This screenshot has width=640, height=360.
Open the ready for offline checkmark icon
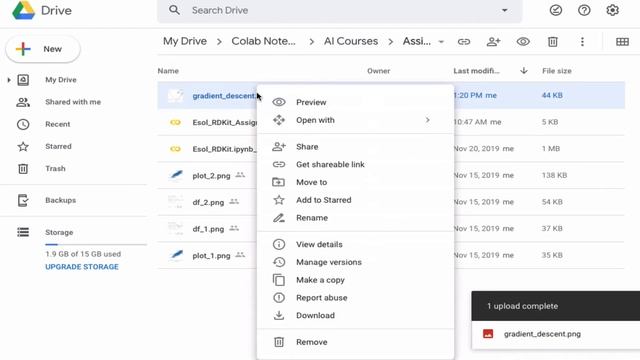pos(556,10)
